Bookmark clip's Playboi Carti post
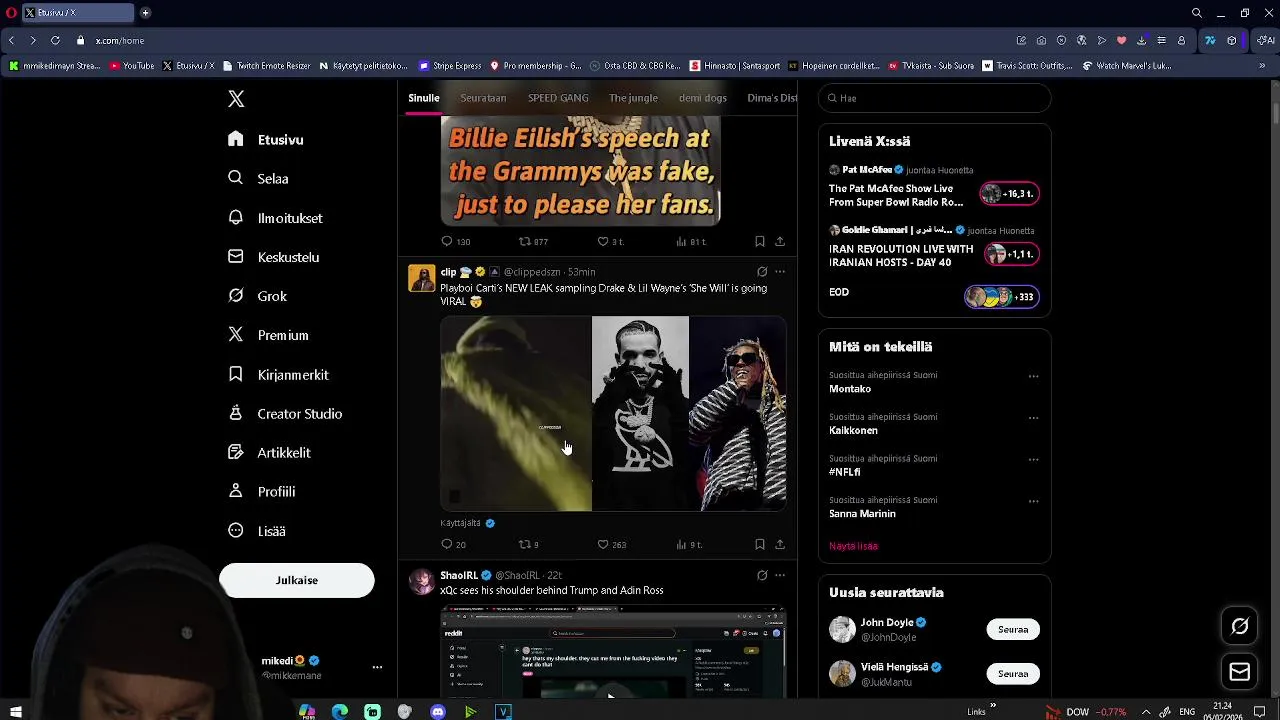This screenshot has width=1280, height=720. (760, 544)
